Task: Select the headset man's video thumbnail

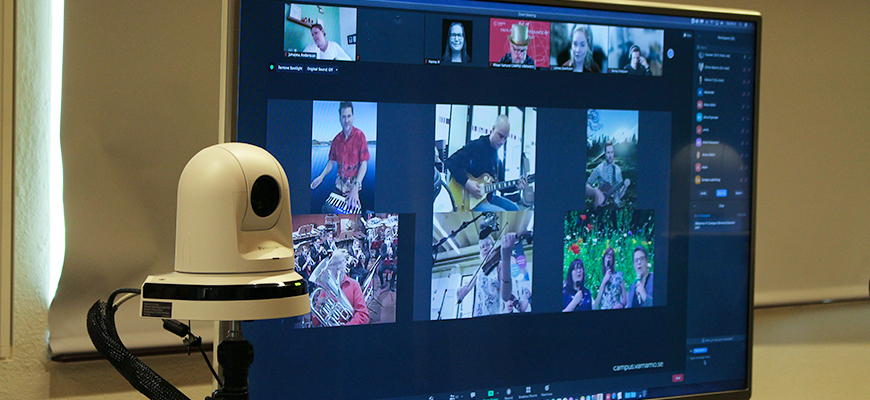Action: (636, 51)
